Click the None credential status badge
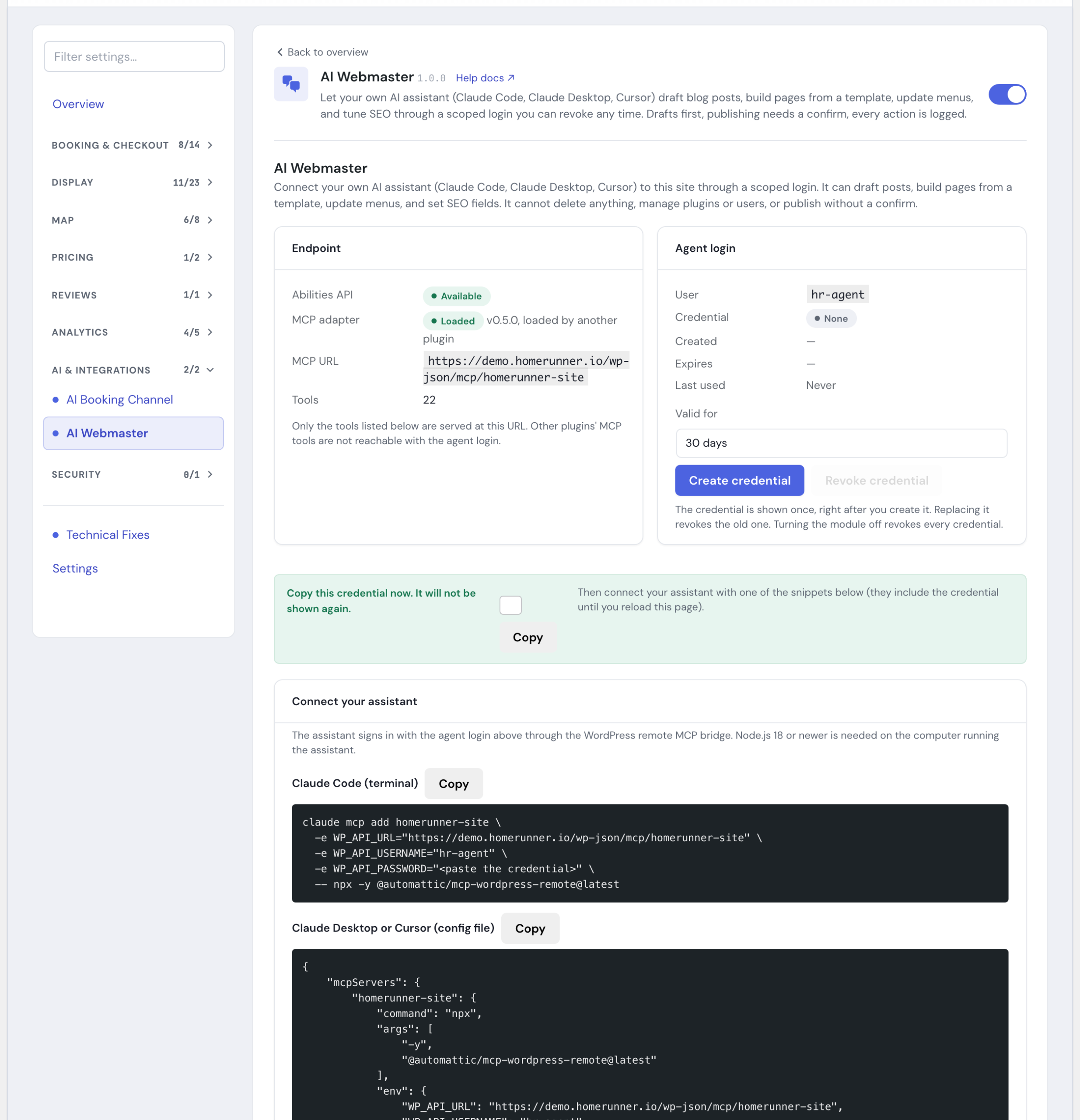 point(831,318)
